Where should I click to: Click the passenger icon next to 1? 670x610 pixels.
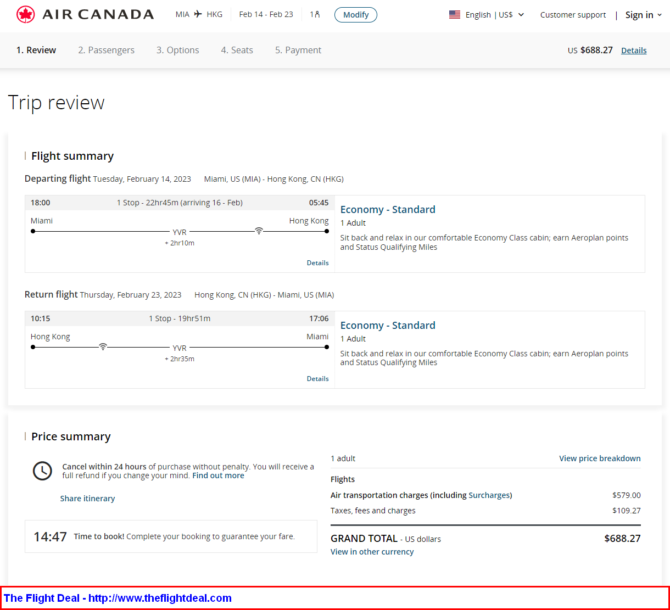(317, 15)
